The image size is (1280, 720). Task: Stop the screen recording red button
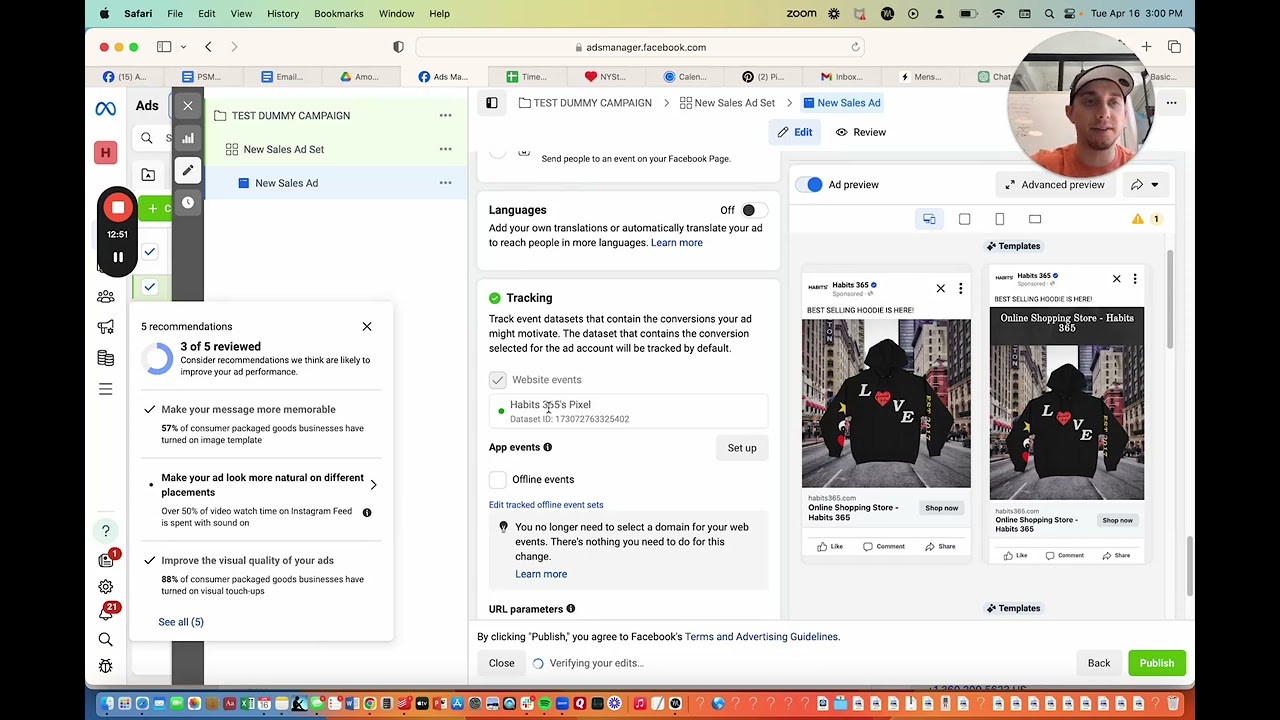coord(118,208)
